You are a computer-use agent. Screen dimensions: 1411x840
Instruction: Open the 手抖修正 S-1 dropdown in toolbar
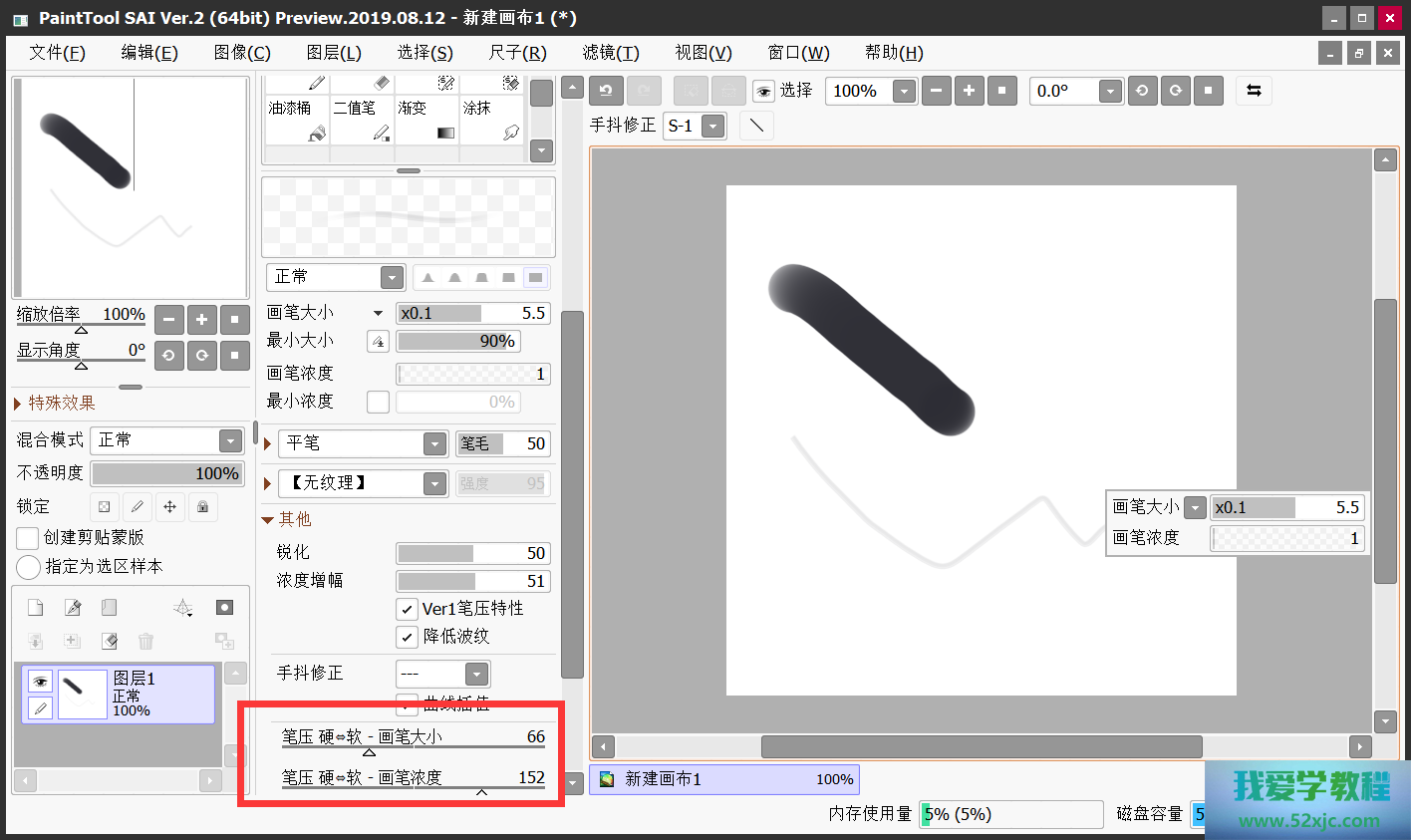coord(711,127)
